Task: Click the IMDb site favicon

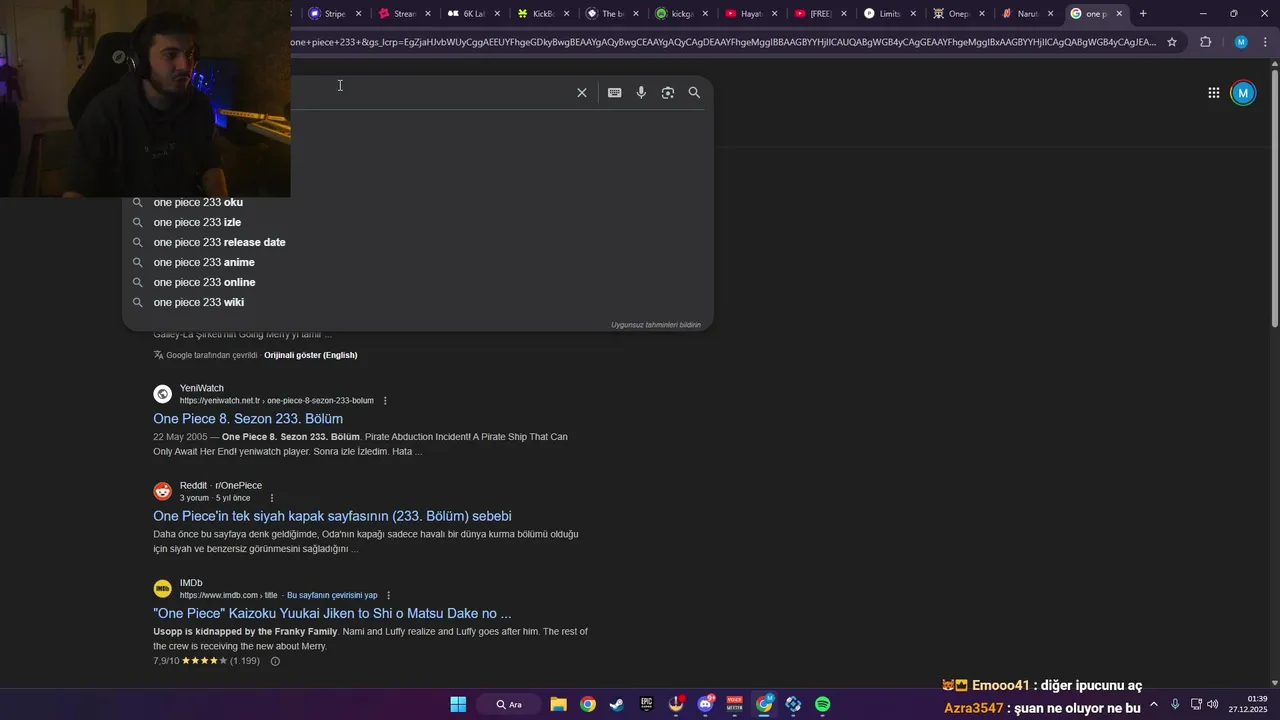Action: click(x=162, y=589)
